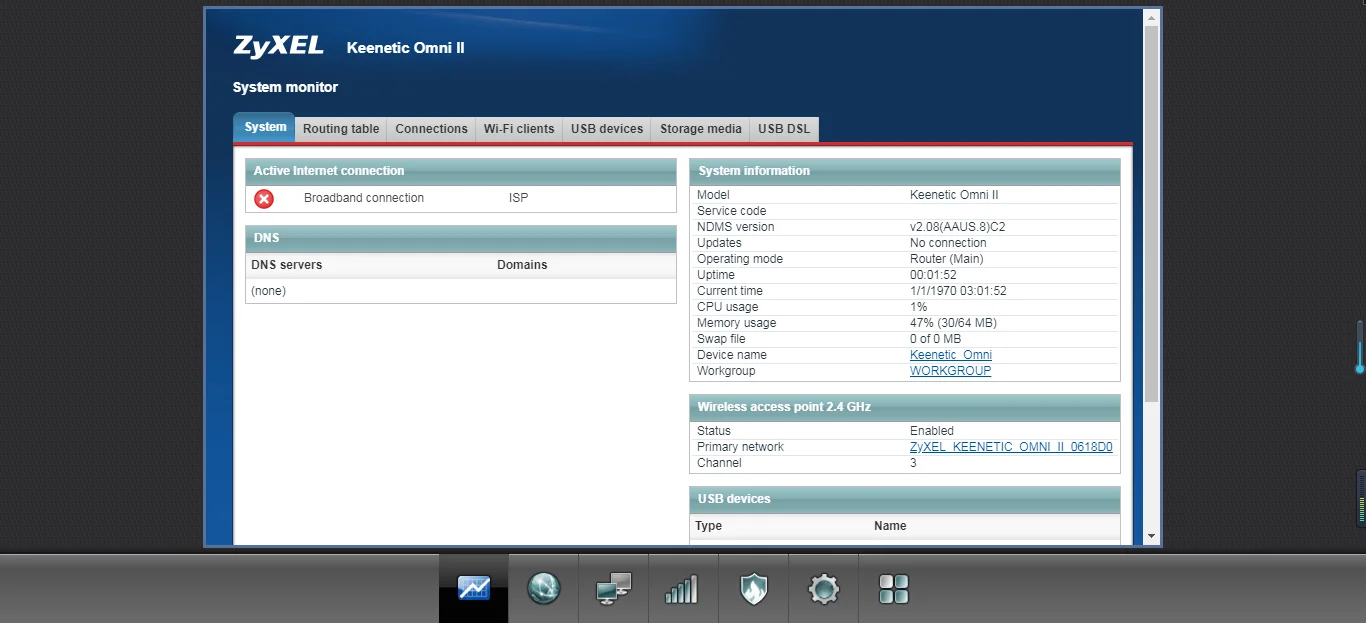
Task: Click the Domains column header
Action: (x=522, y=265)
